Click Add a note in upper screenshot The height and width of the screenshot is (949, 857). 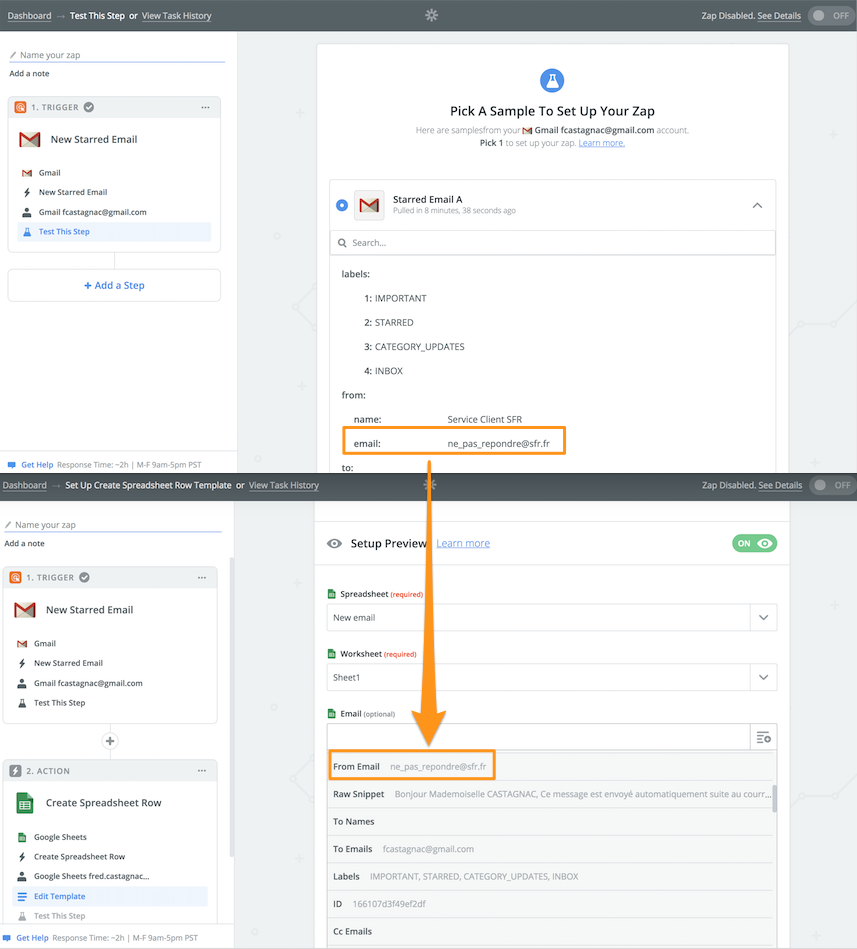click(x=29, y=73)
